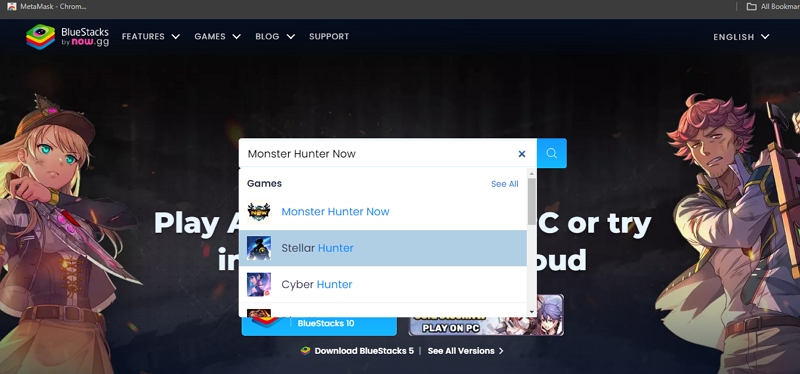
Task: Click the blue search magnifier button
Action: [x=552, y=153]
